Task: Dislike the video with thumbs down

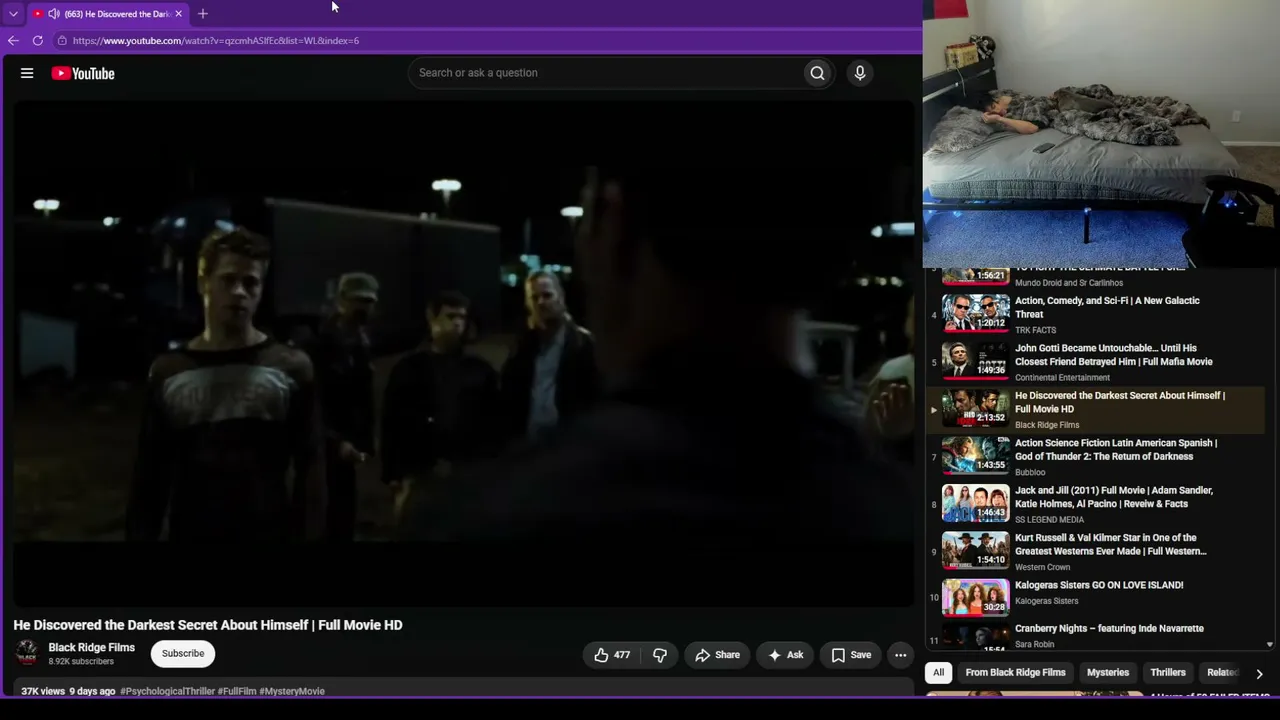Action: (x=660, y=655)
